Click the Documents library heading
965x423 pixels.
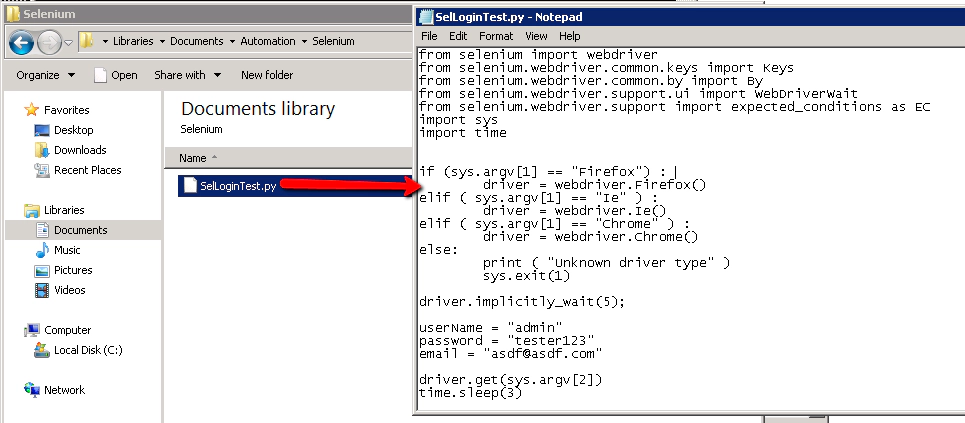258,109
